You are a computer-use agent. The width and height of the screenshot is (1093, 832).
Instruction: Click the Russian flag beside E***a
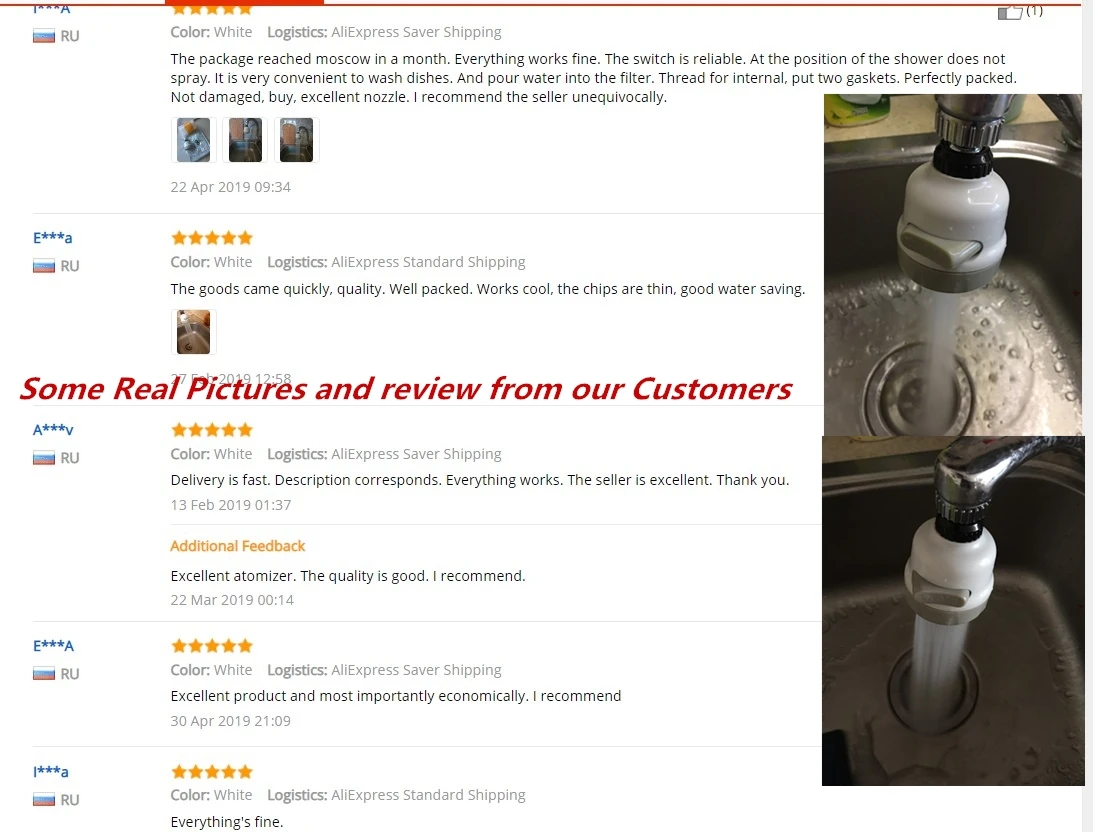pos(44,266)
